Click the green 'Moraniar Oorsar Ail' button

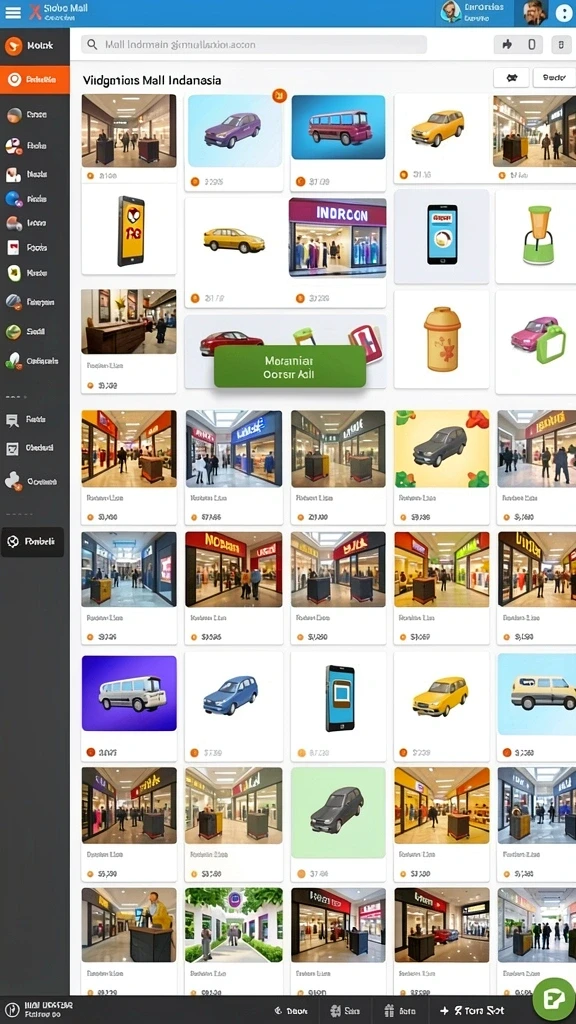pos(289,366)
